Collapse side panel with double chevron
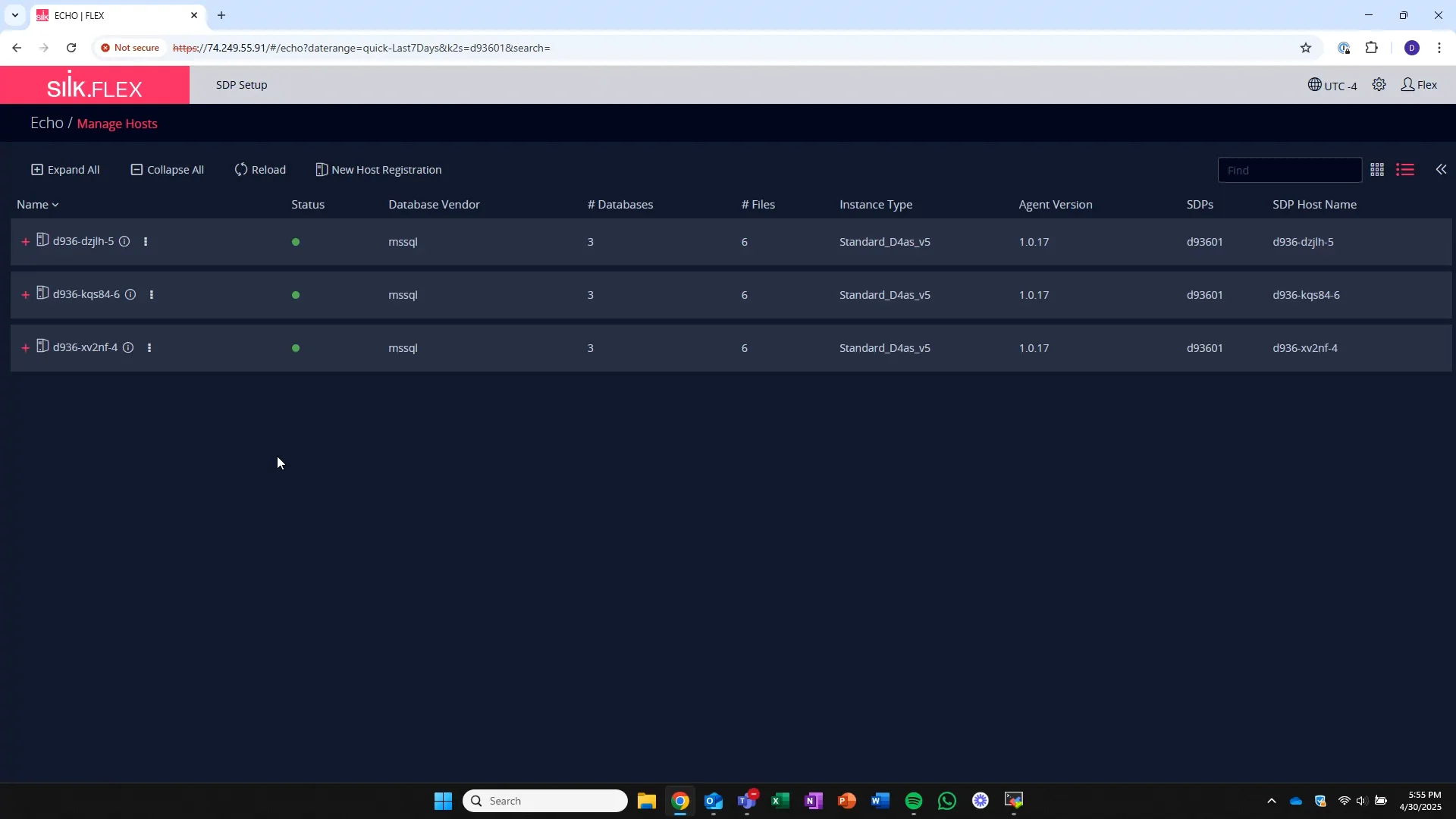The height and width of the screenshot is (819, 1456). click(1441, 170)
